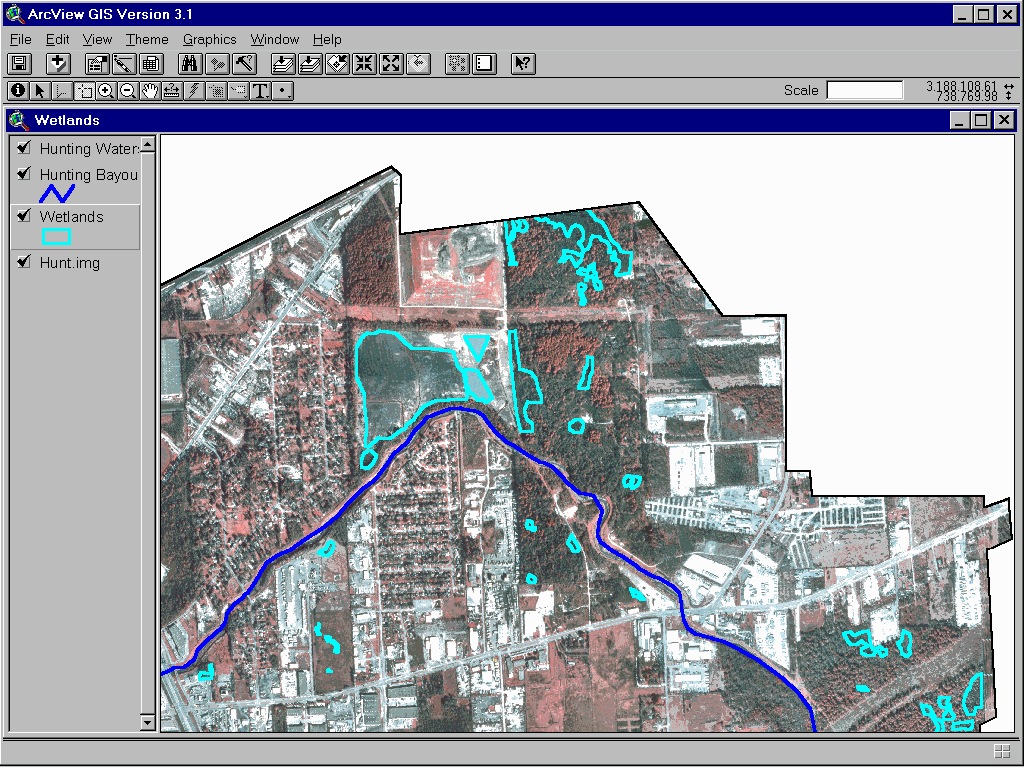
Task: Activate the Zoom In tool
Action: pos(106,90)
